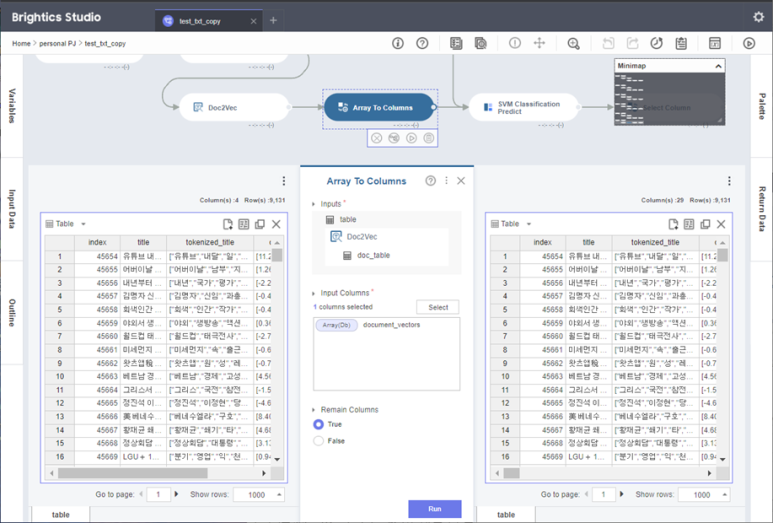773x523 pixels.
Task: Open the settings gear in title bar
Action: (758, 17)
